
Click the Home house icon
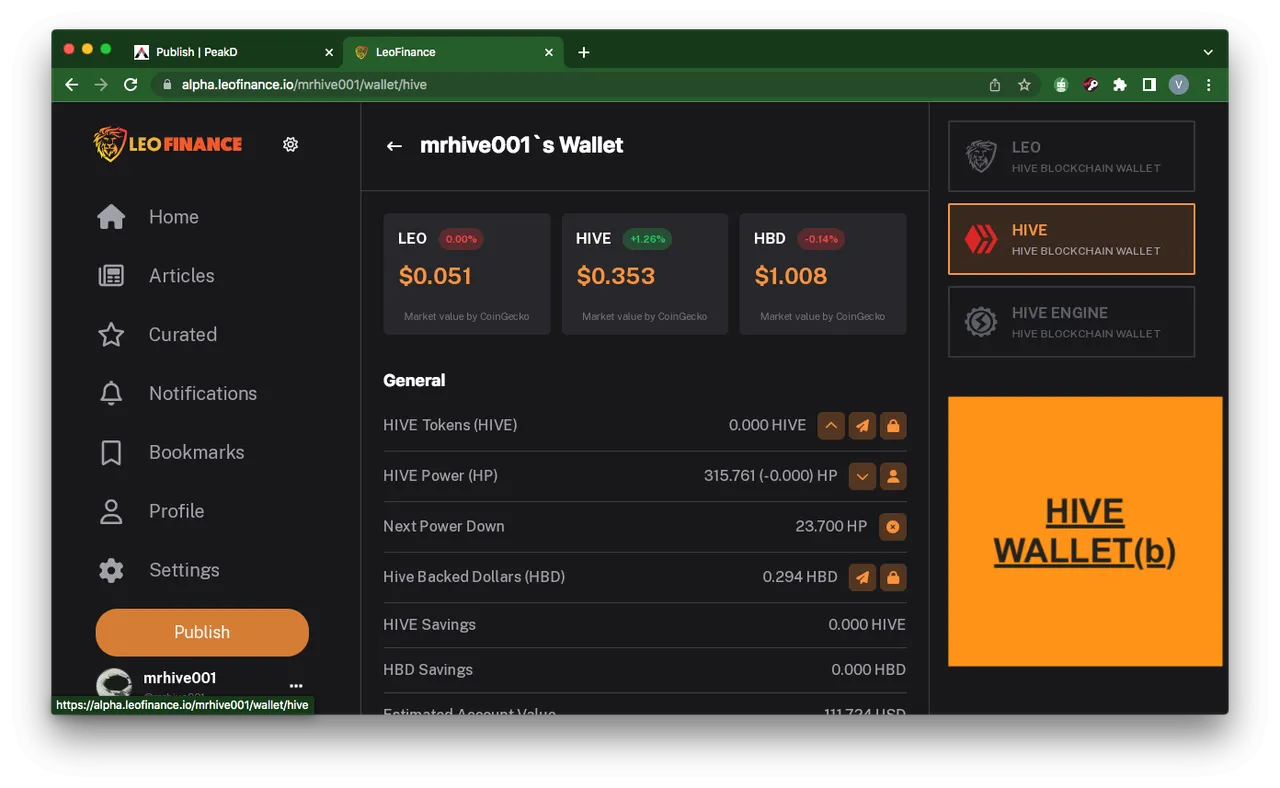(x=111, y=217)
